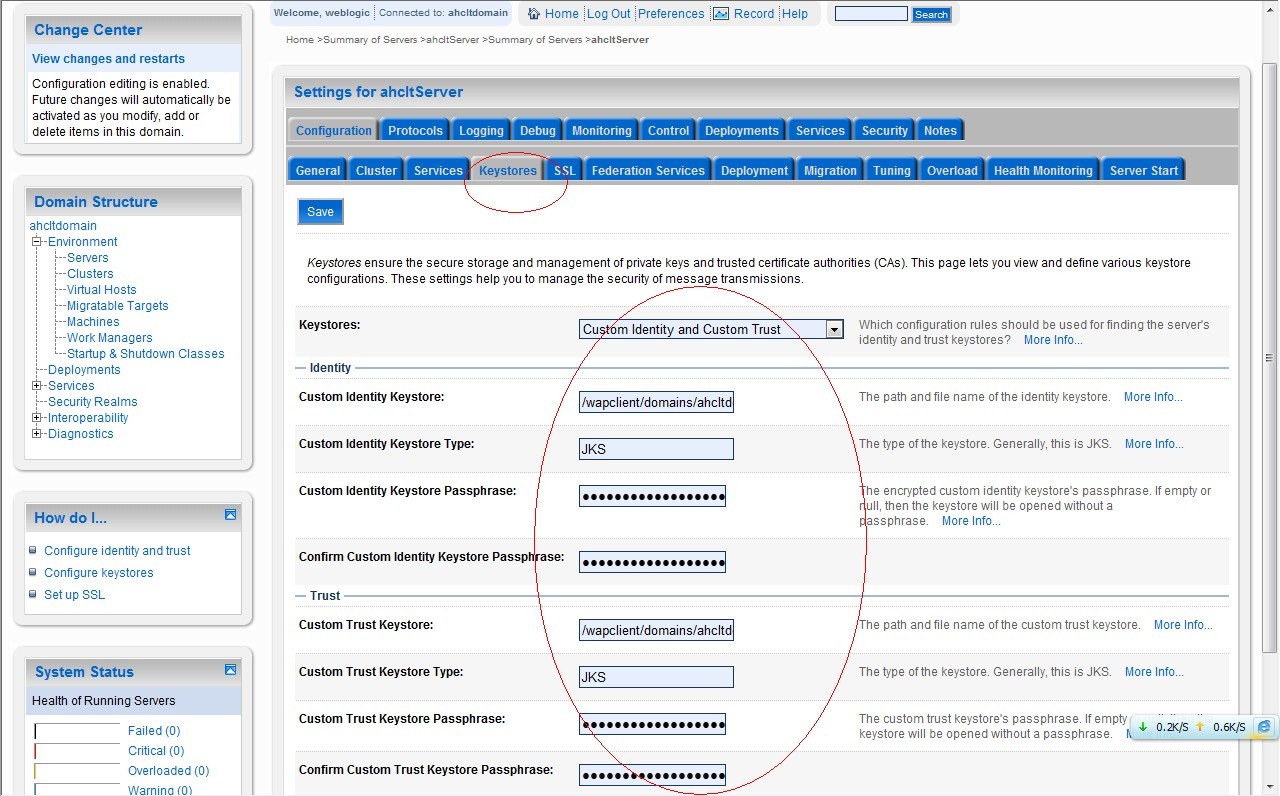Expand the Diagnostics tree node
1280x796 pixels.
click(37, 434)
